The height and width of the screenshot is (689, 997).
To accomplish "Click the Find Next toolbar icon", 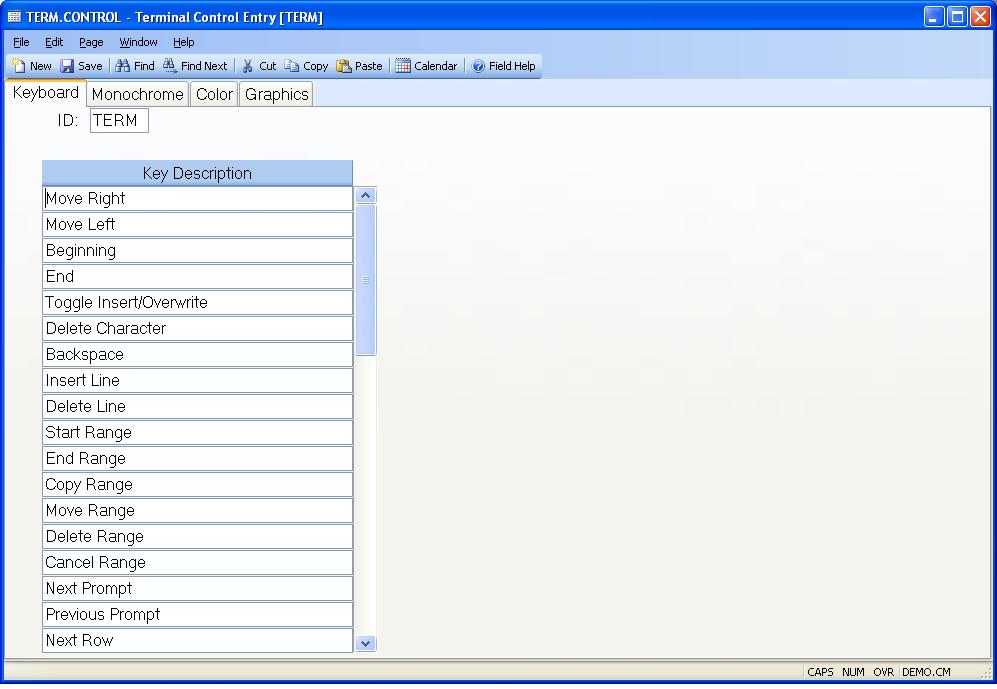I will pyautogui.click(x=171, y=66).
